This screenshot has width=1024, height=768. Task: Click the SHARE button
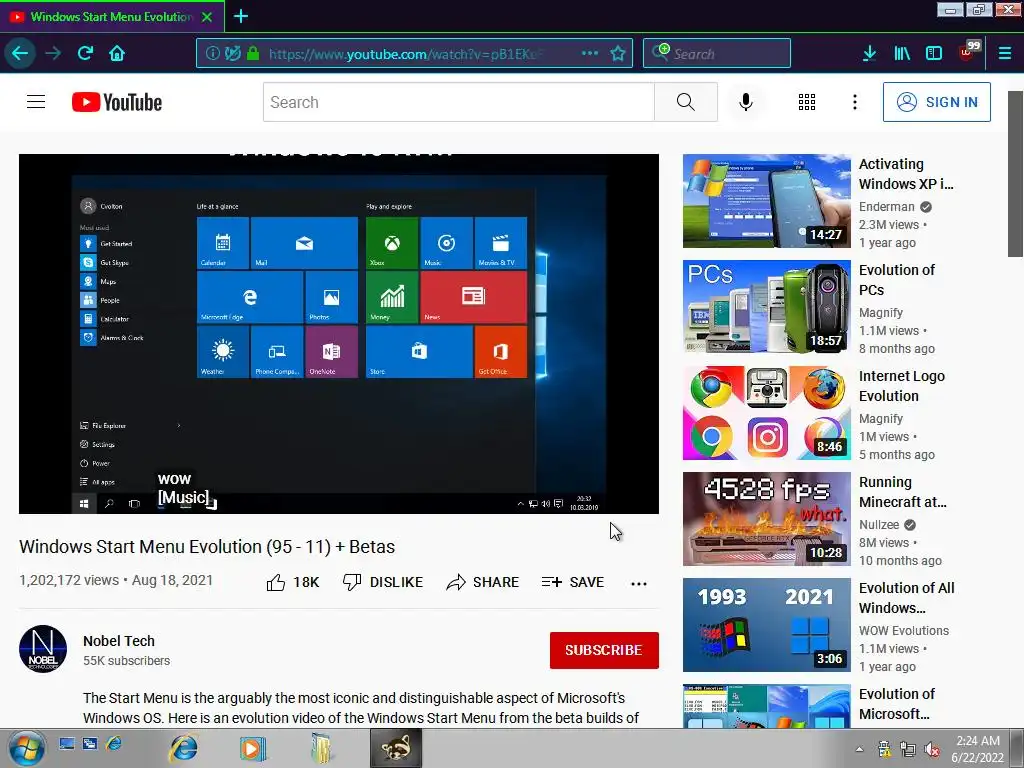point(483,582)
